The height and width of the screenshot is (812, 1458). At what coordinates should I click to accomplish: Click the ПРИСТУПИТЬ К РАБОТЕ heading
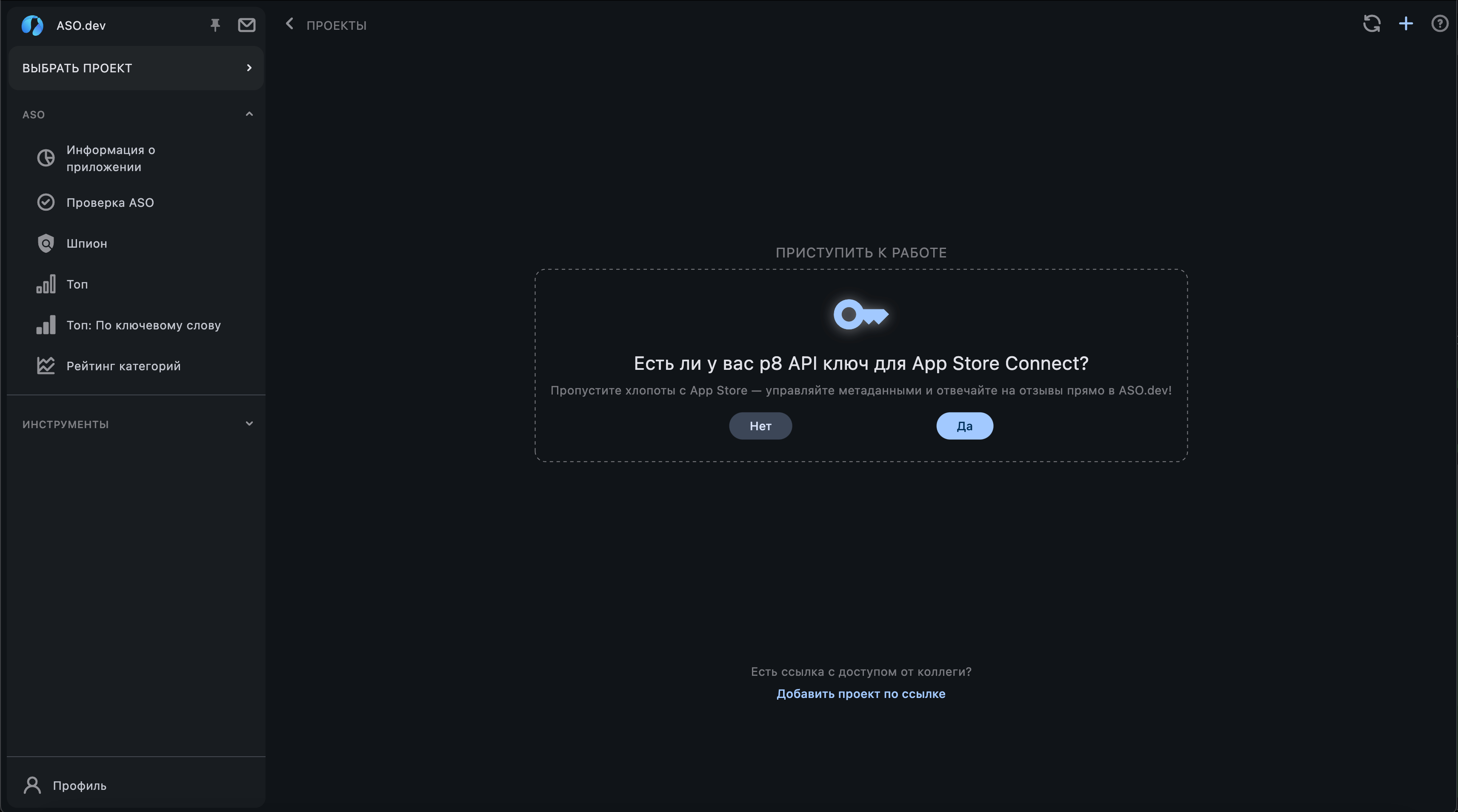pos(861,253)
